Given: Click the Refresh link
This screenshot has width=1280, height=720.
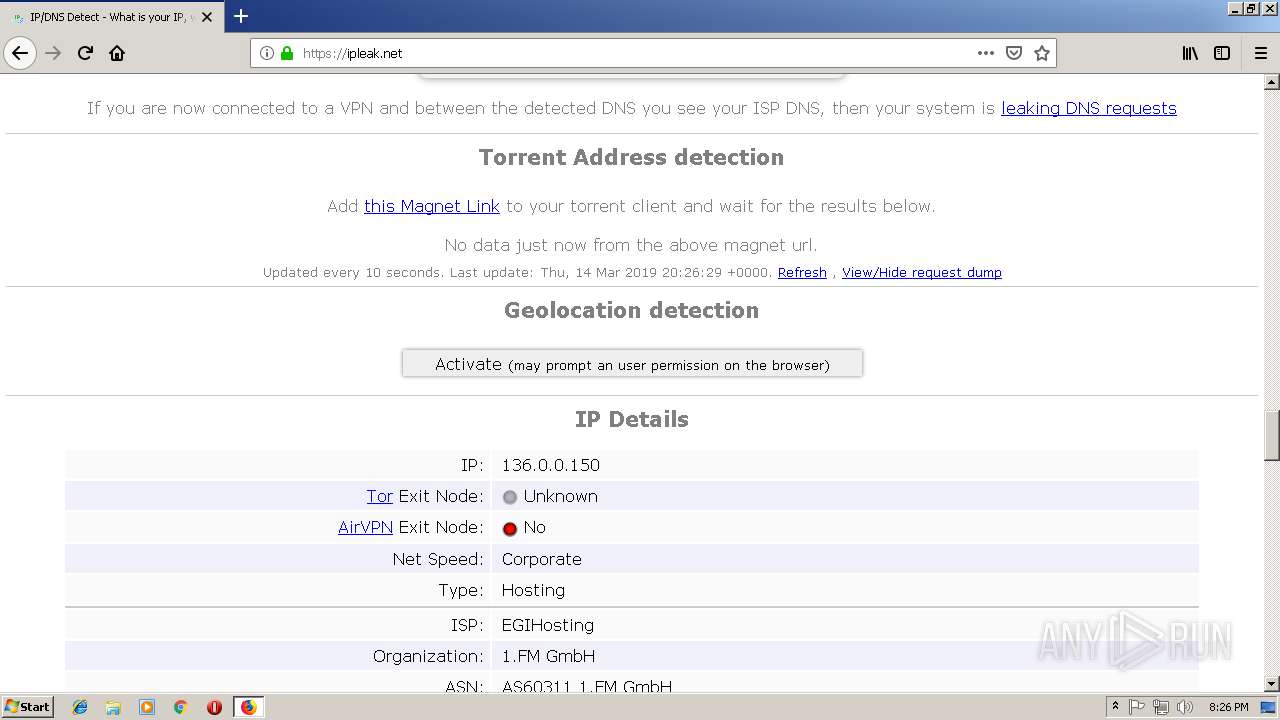Looking at the screenshot, I should (802, 272).
